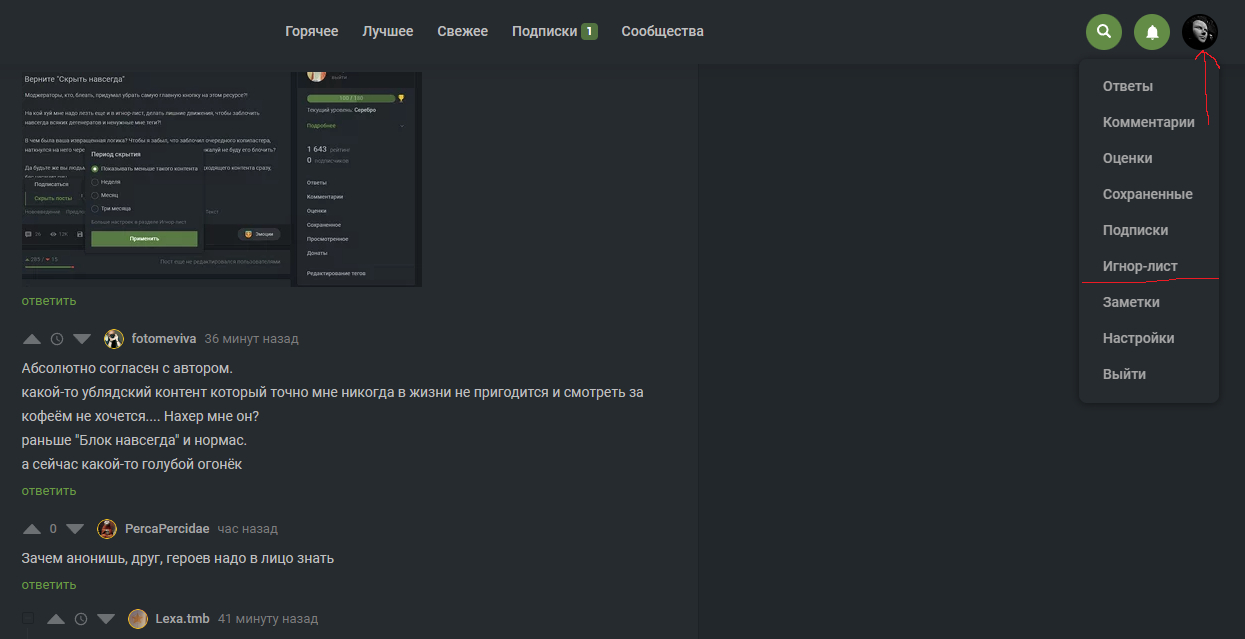Open the PercaPercidae username link

tap(167, 529)
